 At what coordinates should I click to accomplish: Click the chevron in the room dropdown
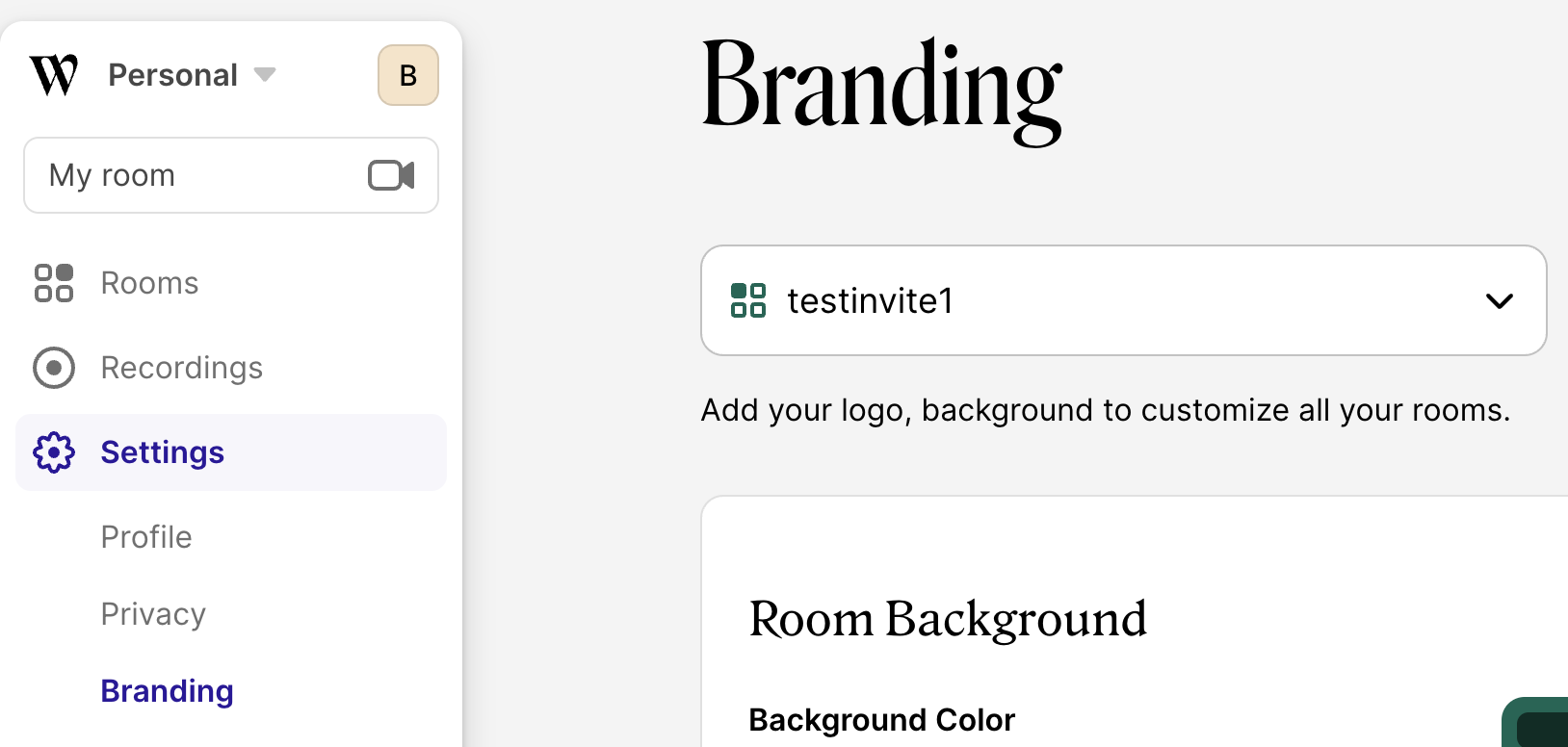pos(1499,301)
